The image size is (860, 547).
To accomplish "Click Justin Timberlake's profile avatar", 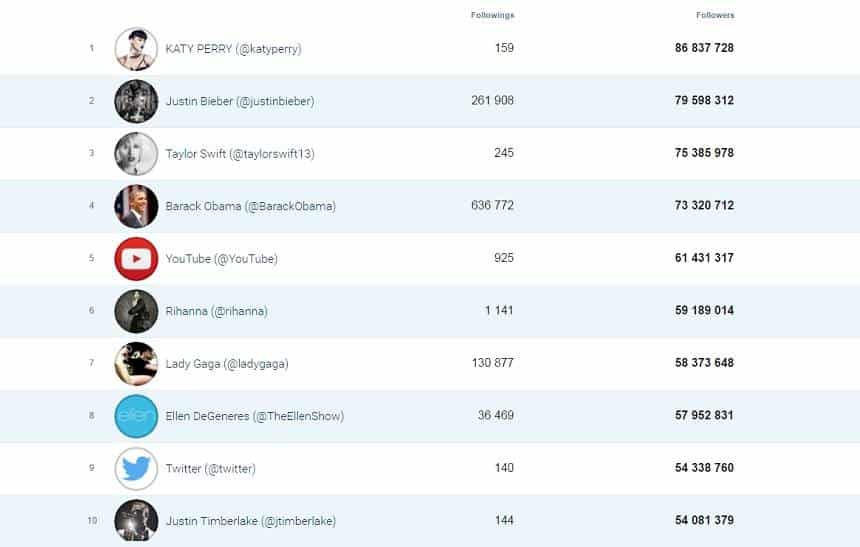I will [136, 520].
